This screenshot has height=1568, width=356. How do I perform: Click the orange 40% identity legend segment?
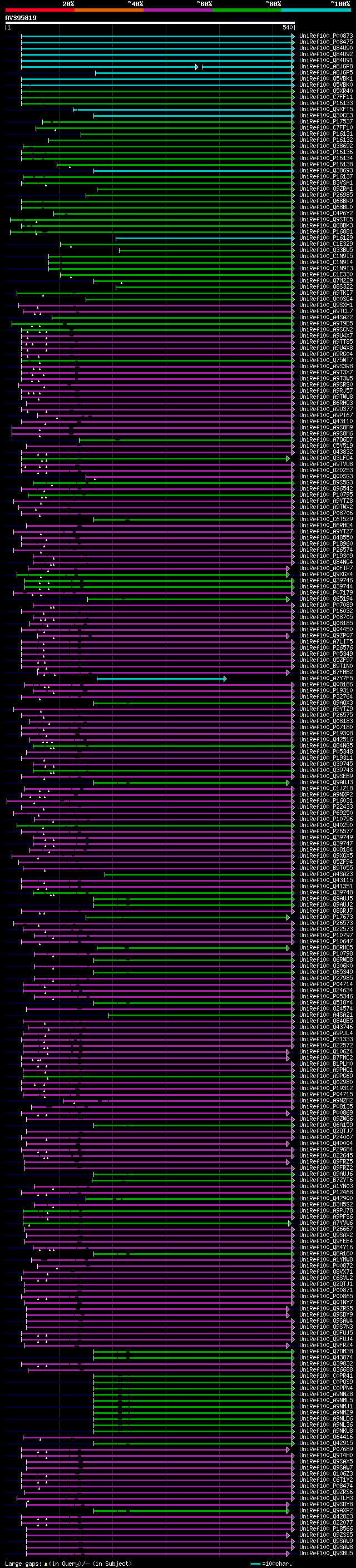click(x=109, y=10)
